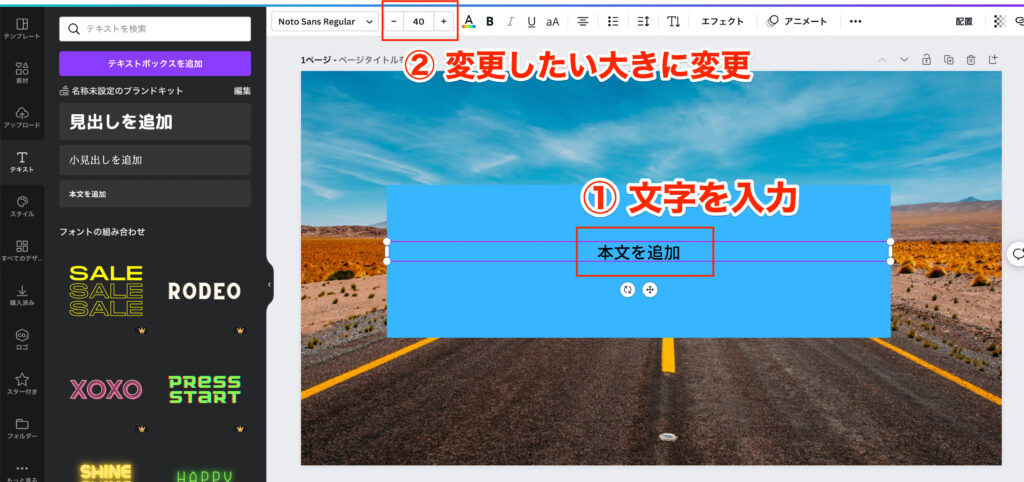
Task: Toggle italic formatting
Action: (x=511, y=22)
